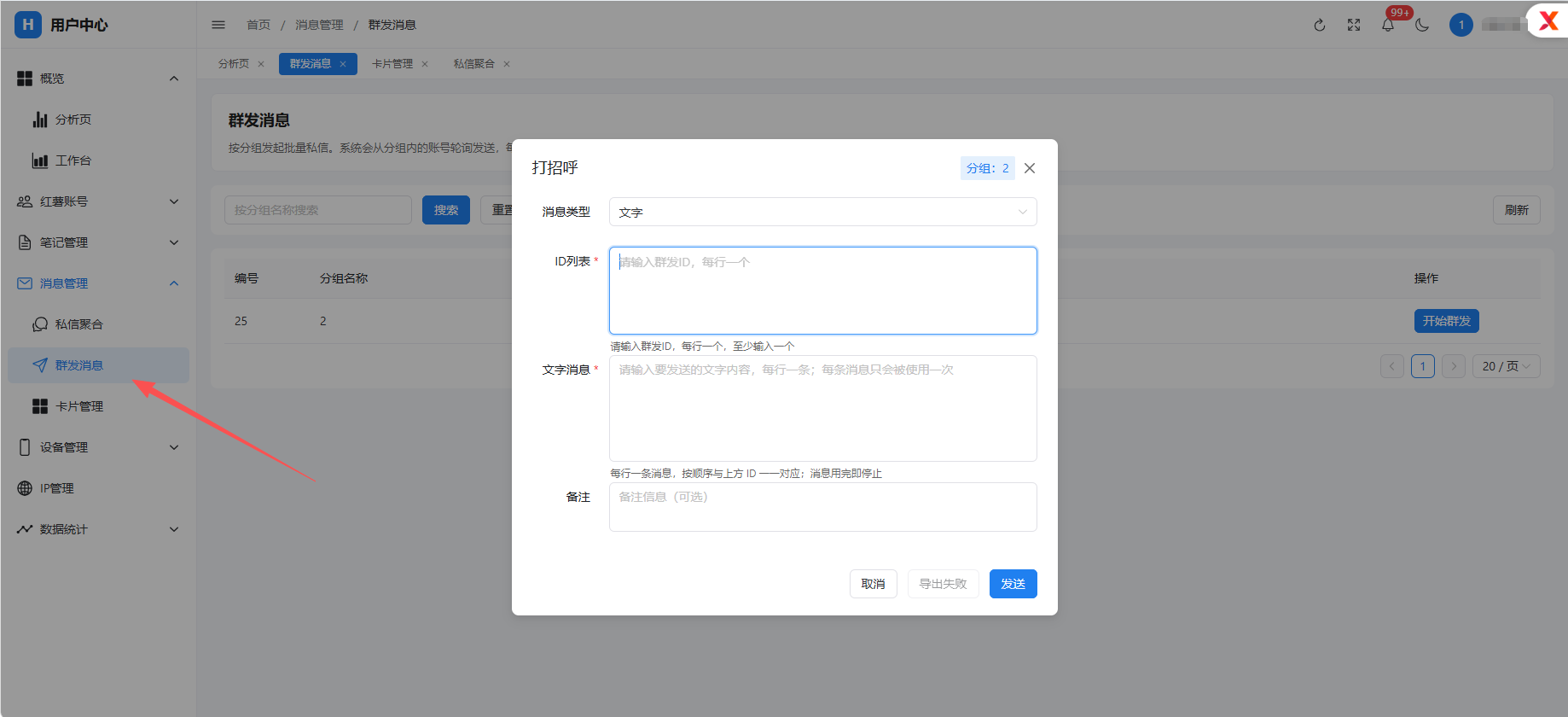
Task: Expand the 笔记管理 sidebar section
Action: pos(98,242)
